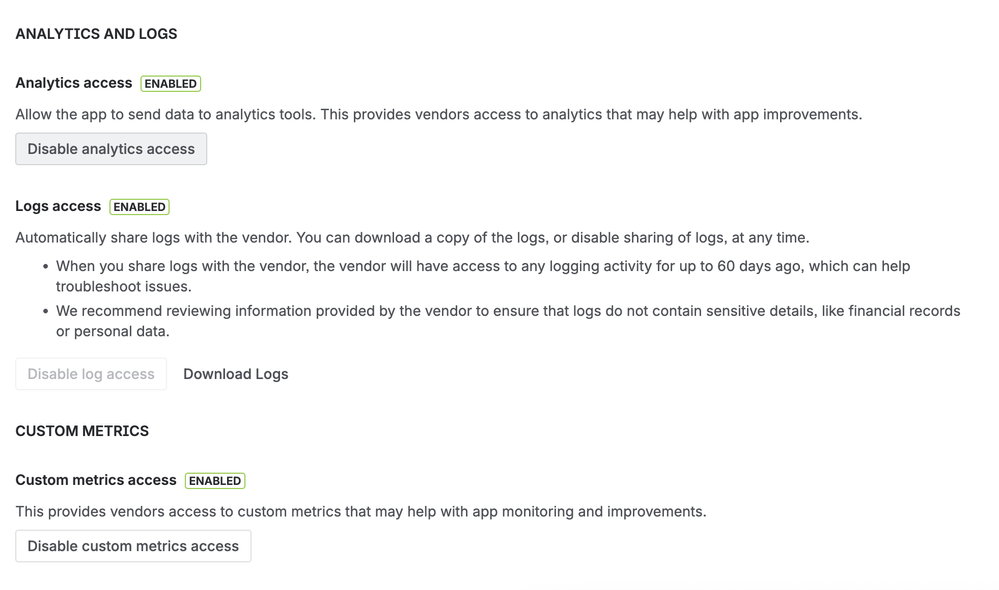Open the Download Logs link
Viewport: 999px width, 590px height.
pyautogui.click(x=236, y=374)
